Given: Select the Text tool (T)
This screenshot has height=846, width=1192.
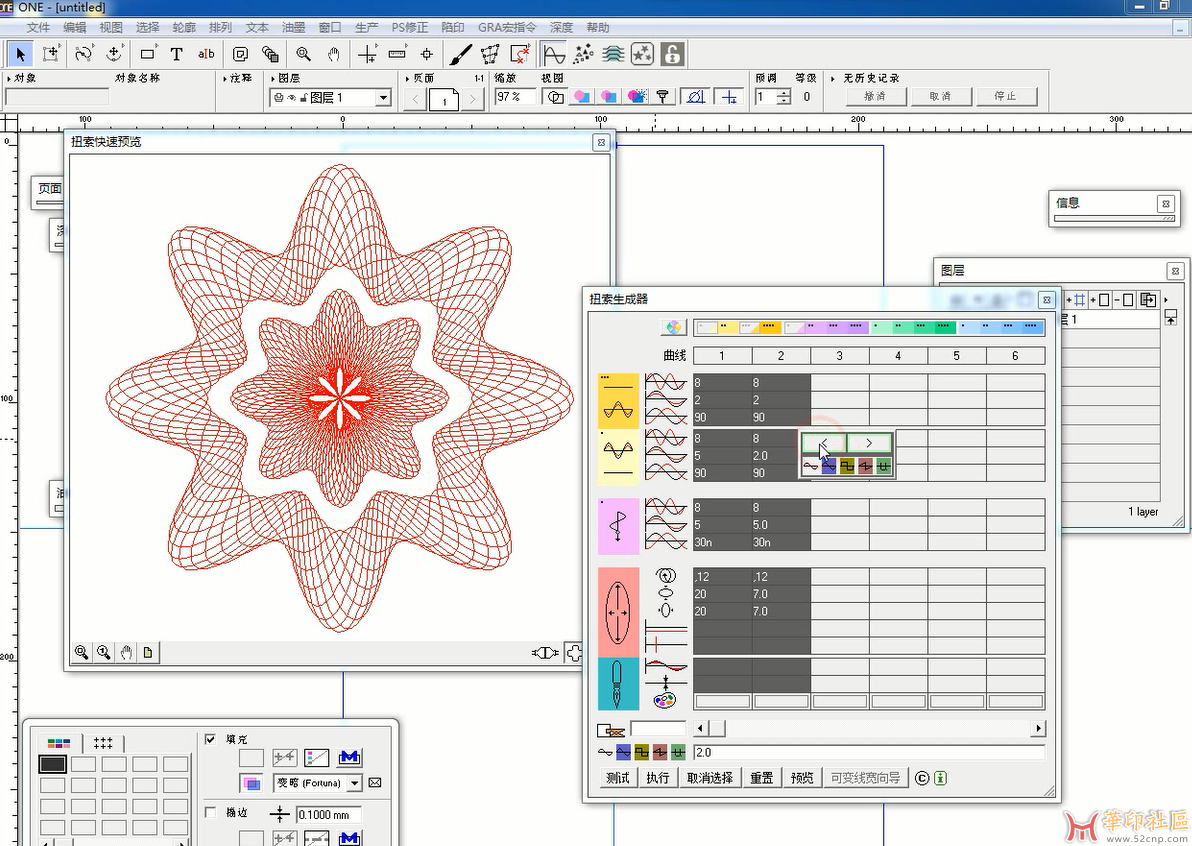Looking at the screenshot, I should coord(177,54).
